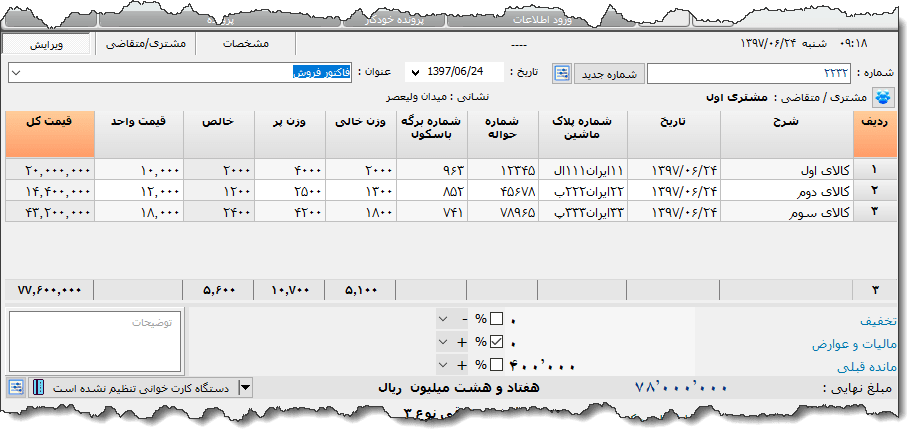Click the blue customer icon beside مشتری / متقاضی
This screenshot has width=908, height=429.
883,97
